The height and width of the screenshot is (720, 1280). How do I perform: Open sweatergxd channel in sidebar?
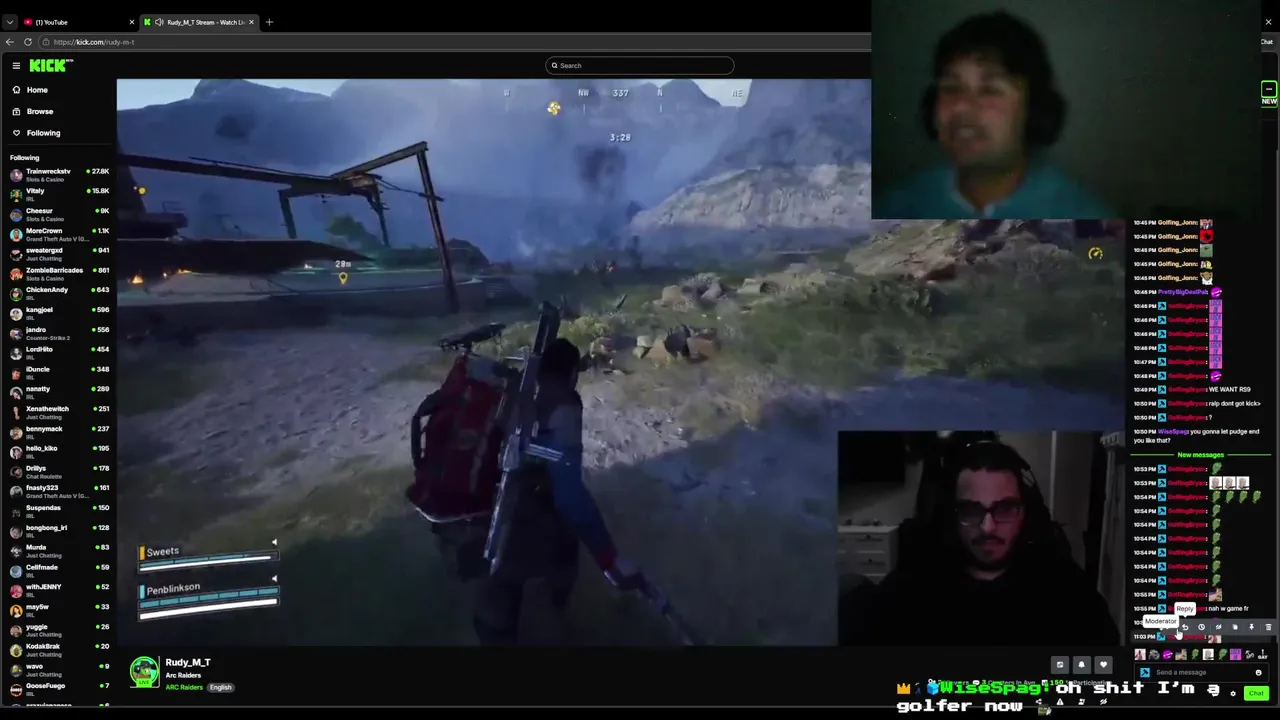[x=60, y=253]
